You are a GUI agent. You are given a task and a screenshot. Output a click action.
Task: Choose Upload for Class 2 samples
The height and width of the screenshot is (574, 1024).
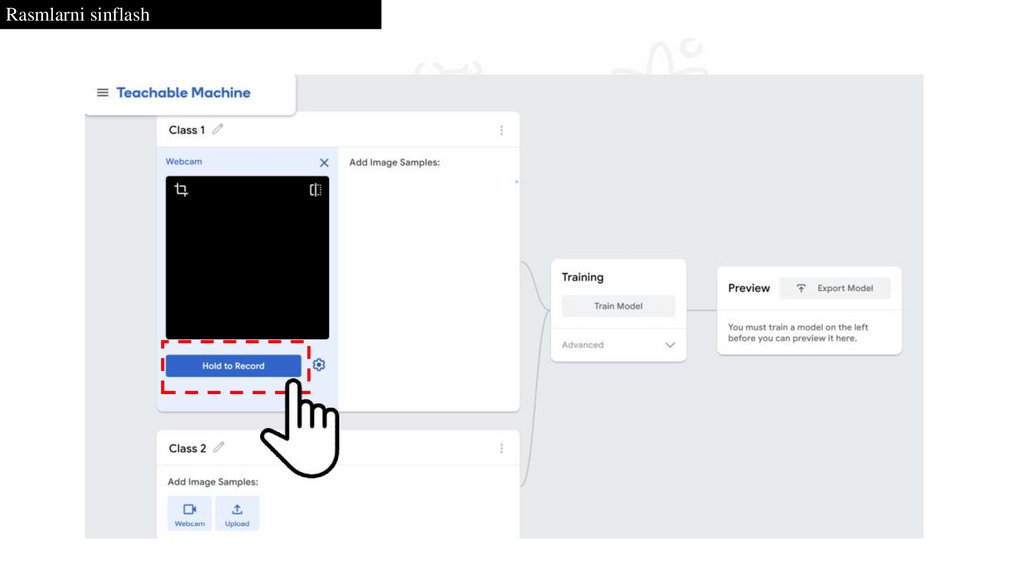tap(237, 514)
